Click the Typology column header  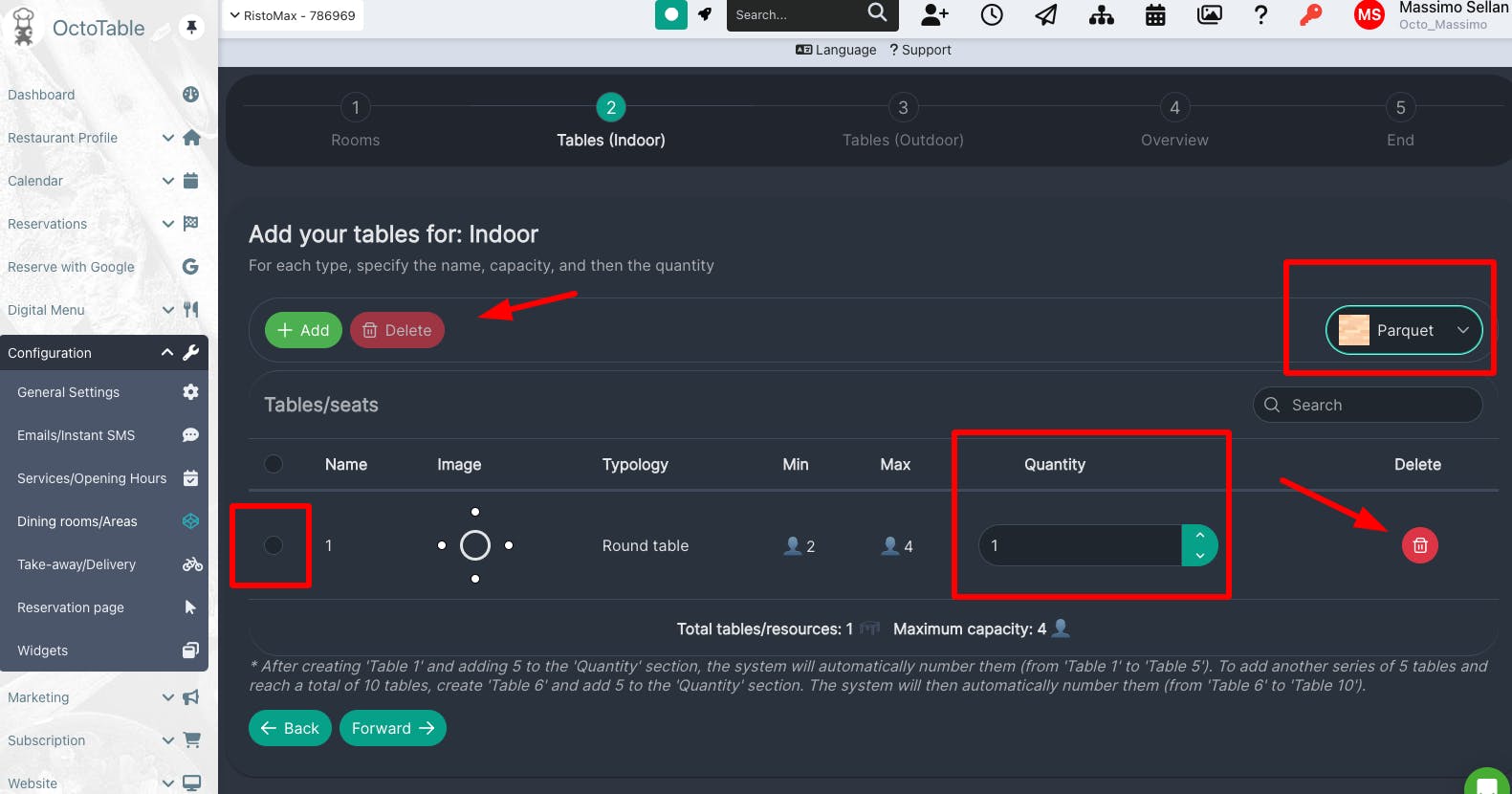(635, 464)
